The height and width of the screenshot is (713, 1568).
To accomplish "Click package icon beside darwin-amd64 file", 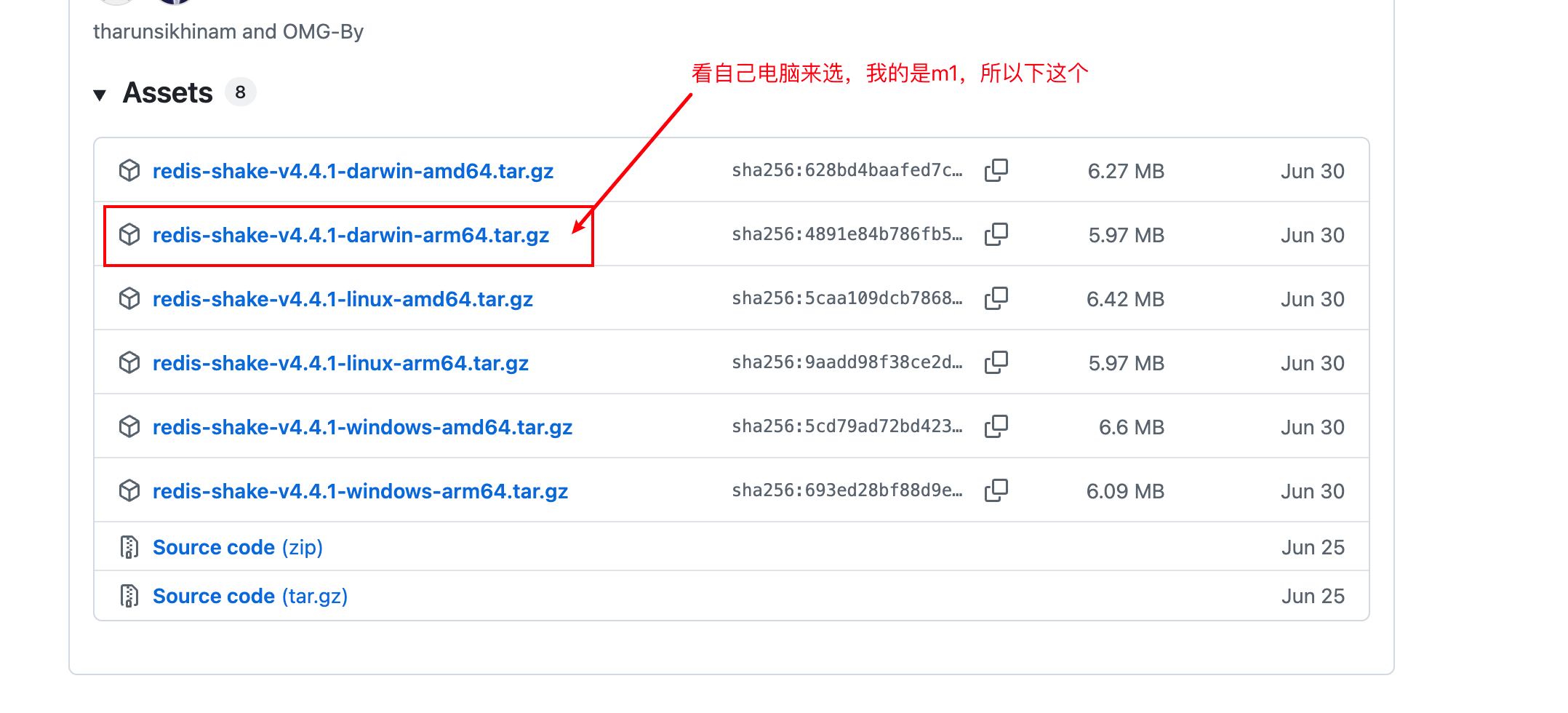I will [x=129, y=170].
